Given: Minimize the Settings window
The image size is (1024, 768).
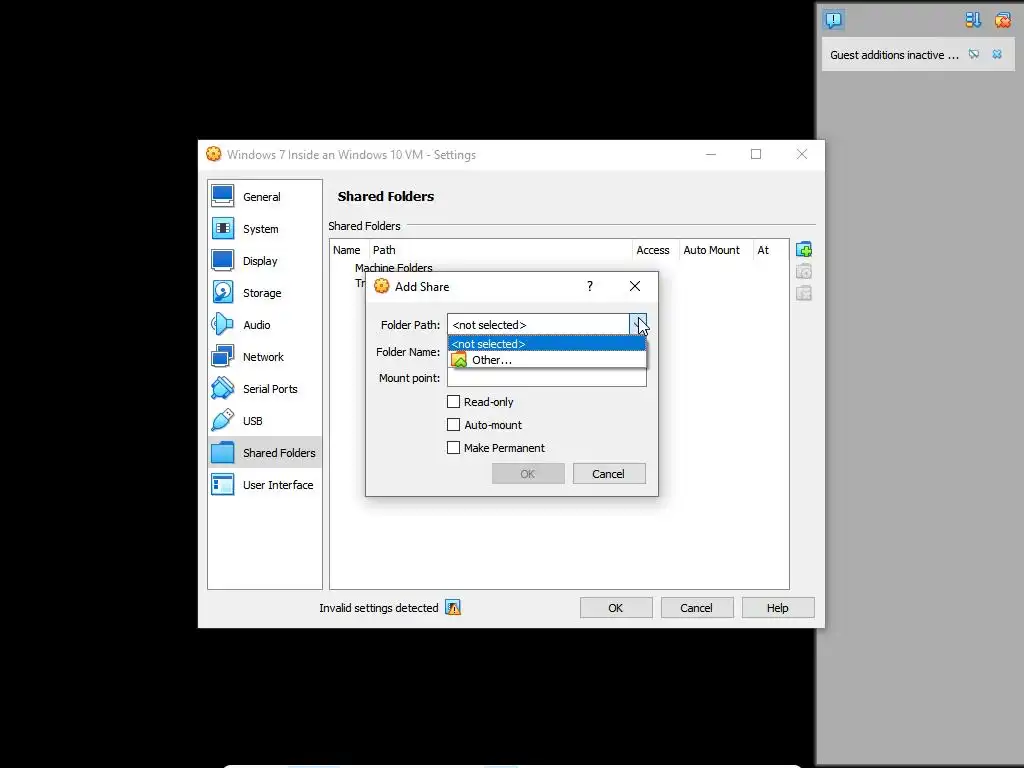Looking at the screenshot, I should point(711,154).
